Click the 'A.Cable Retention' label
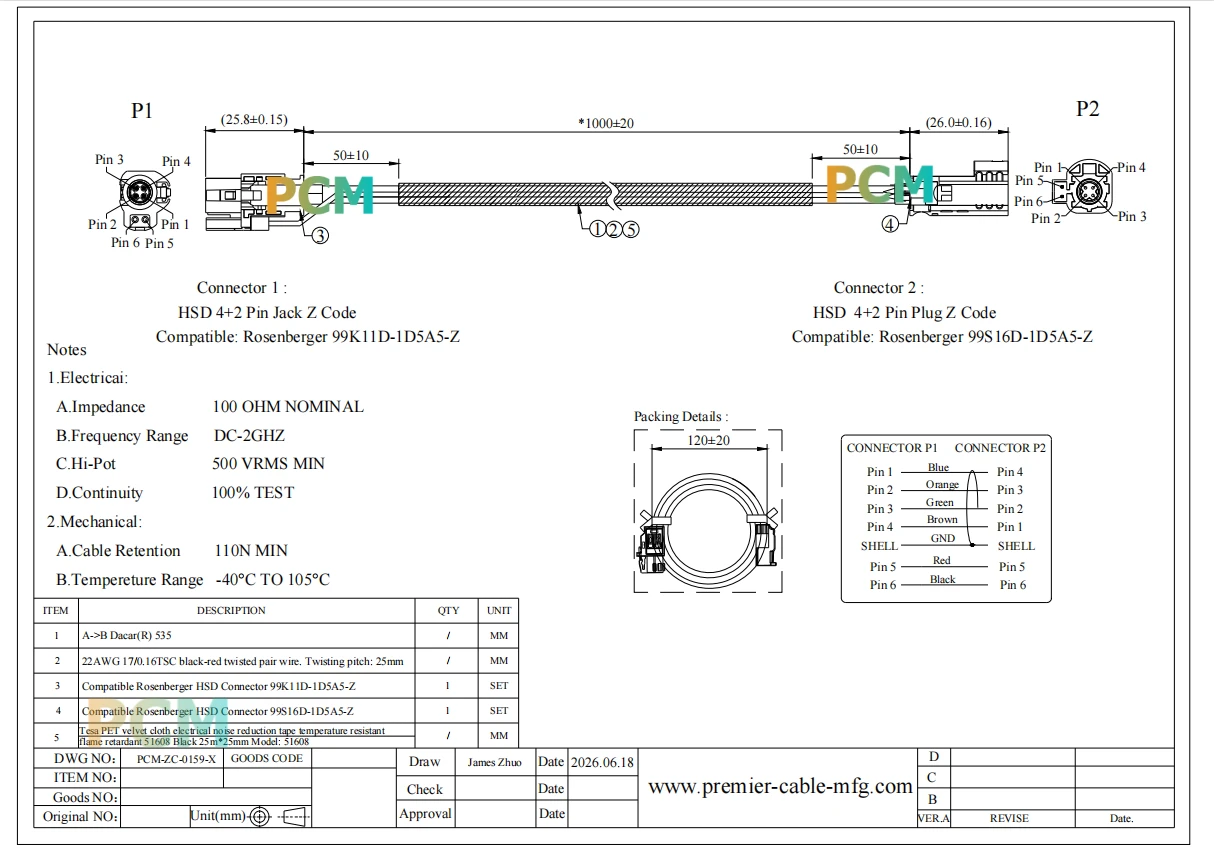The height and width of the screenshot is (857, 1214). tap(119, 551)
